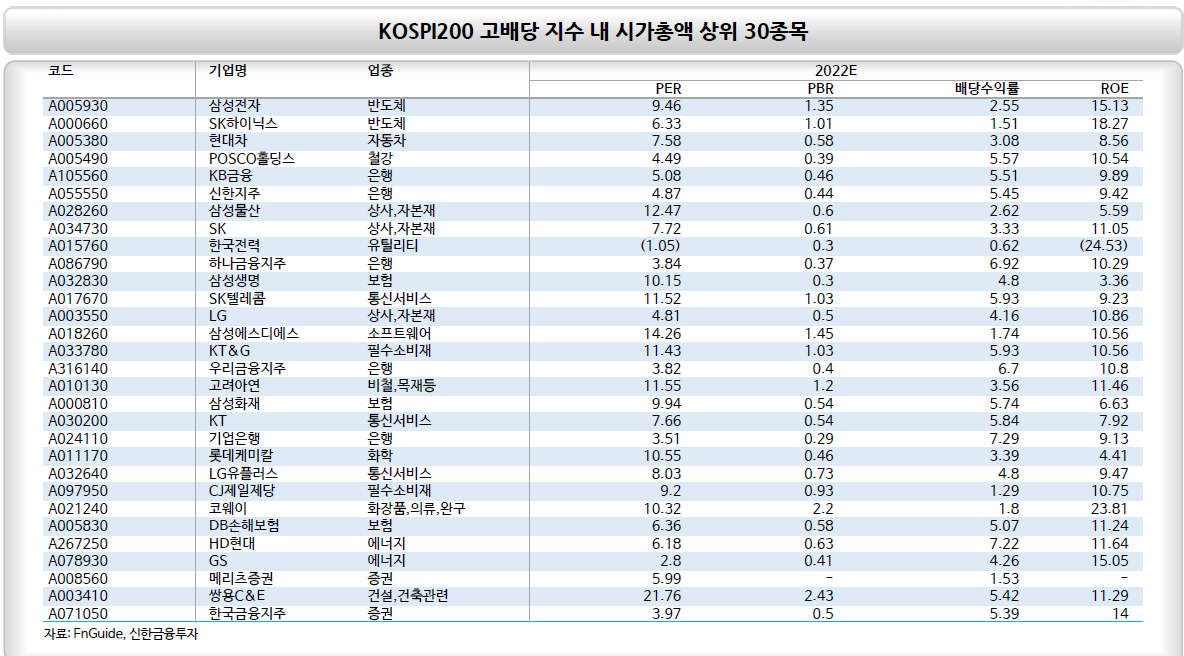1184x656 pixels.
Task: Click company name 'KT&G'
Action: pos(229,351)
